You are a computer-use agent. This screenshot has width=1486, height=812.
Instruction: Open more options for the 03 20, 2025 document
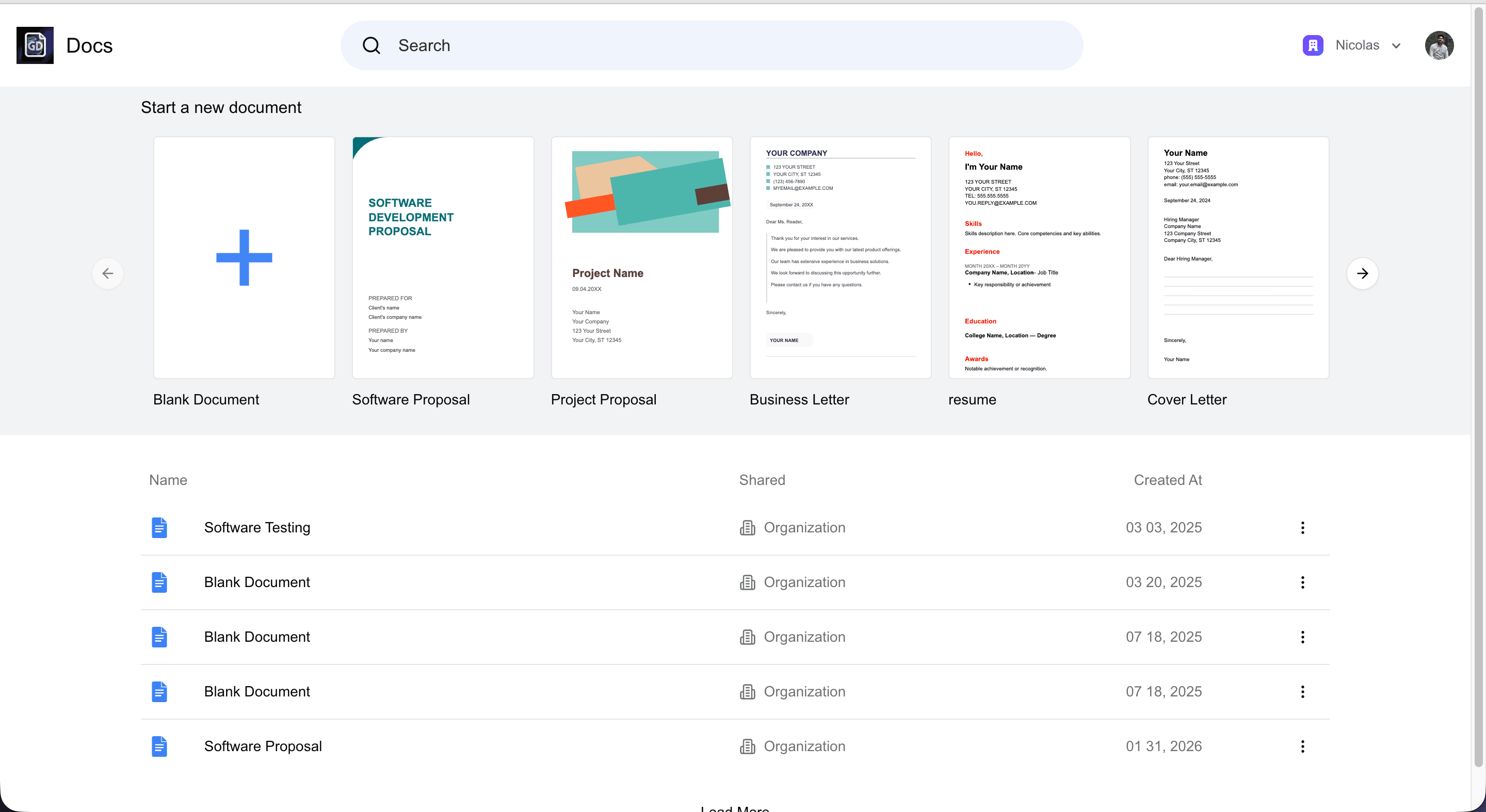click(1302, 582)
